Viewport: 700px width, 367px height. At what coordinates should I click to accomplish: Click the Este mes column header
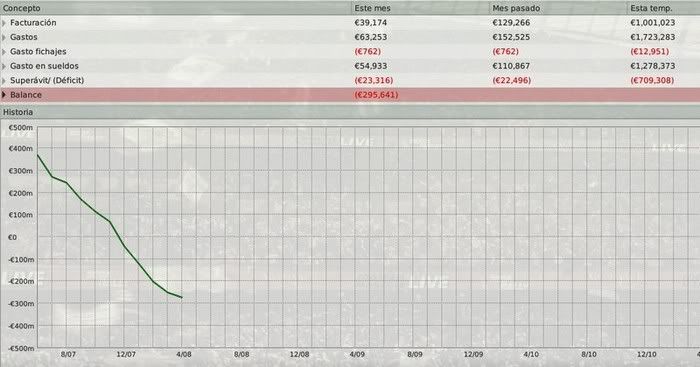372,8
